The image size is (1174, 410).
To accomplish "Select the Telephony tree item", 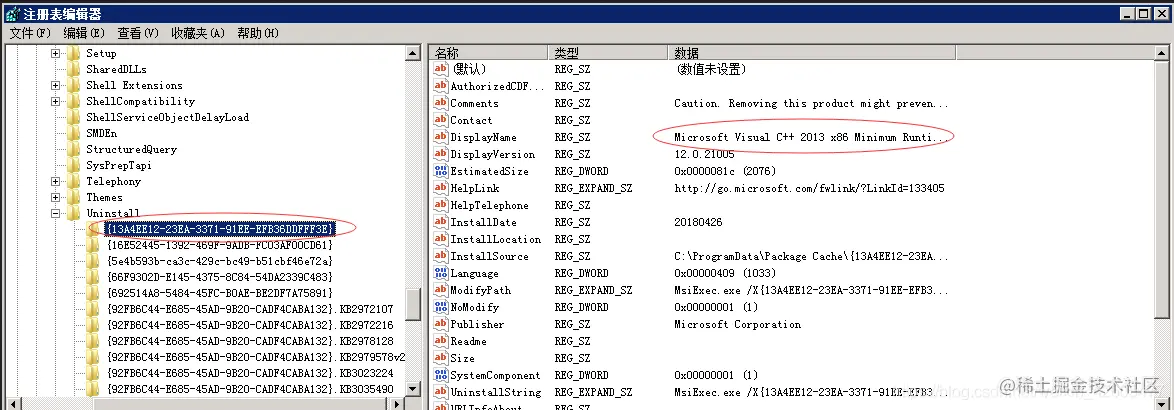I will click(x=113, y=181).
